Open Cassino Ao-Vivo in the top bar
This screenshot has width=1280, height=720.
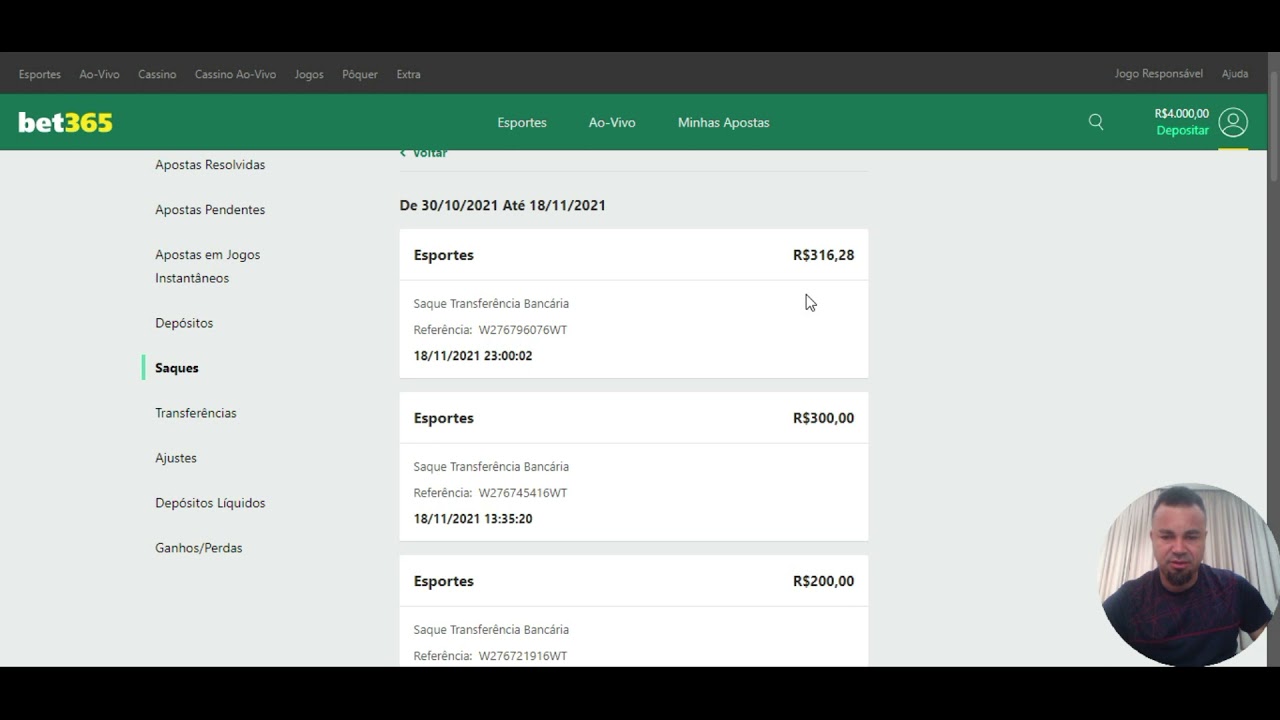click(235, 74)
